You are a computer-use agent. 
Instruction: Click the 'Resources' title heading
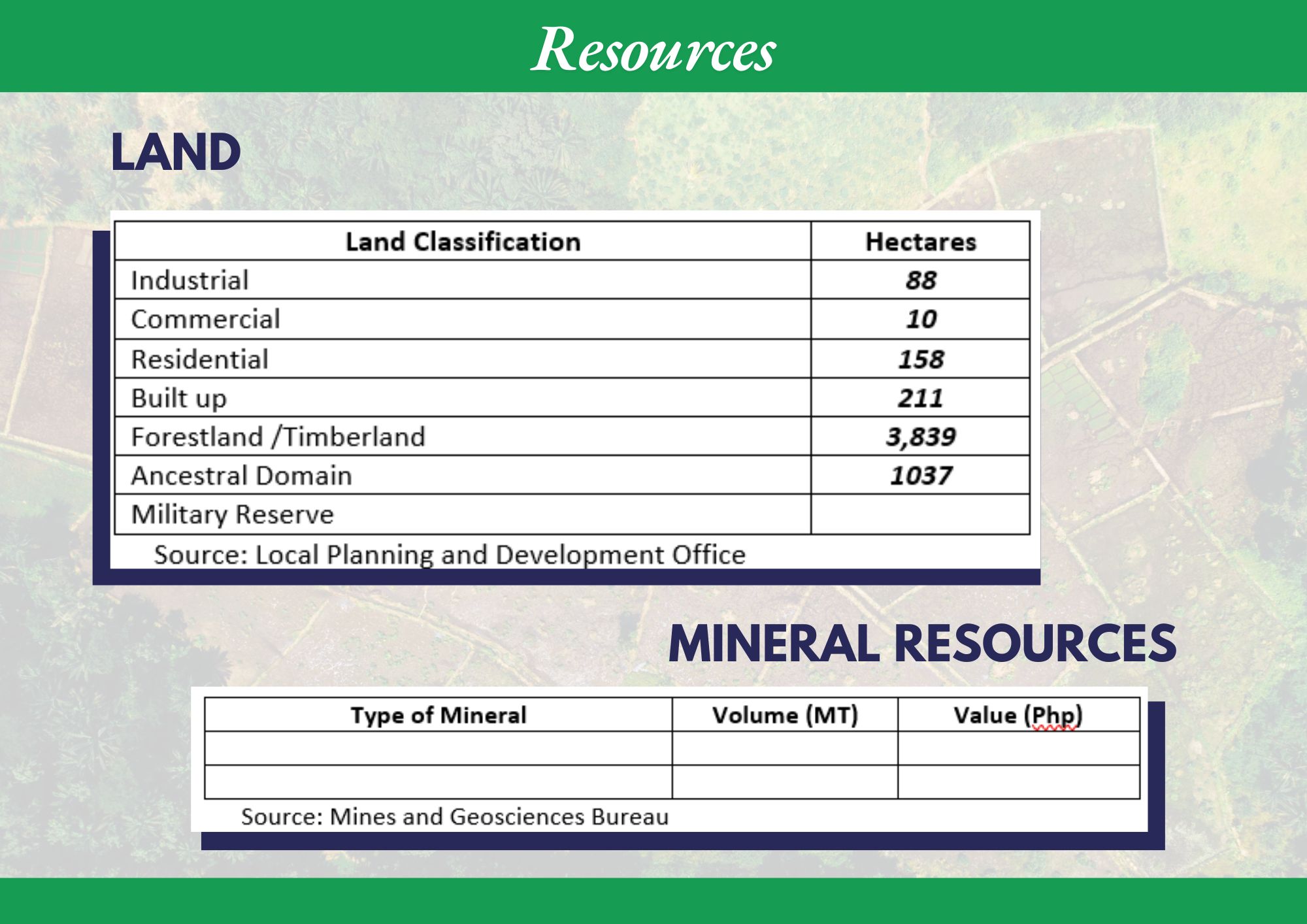pyautogui.click(x=653, y=50)
